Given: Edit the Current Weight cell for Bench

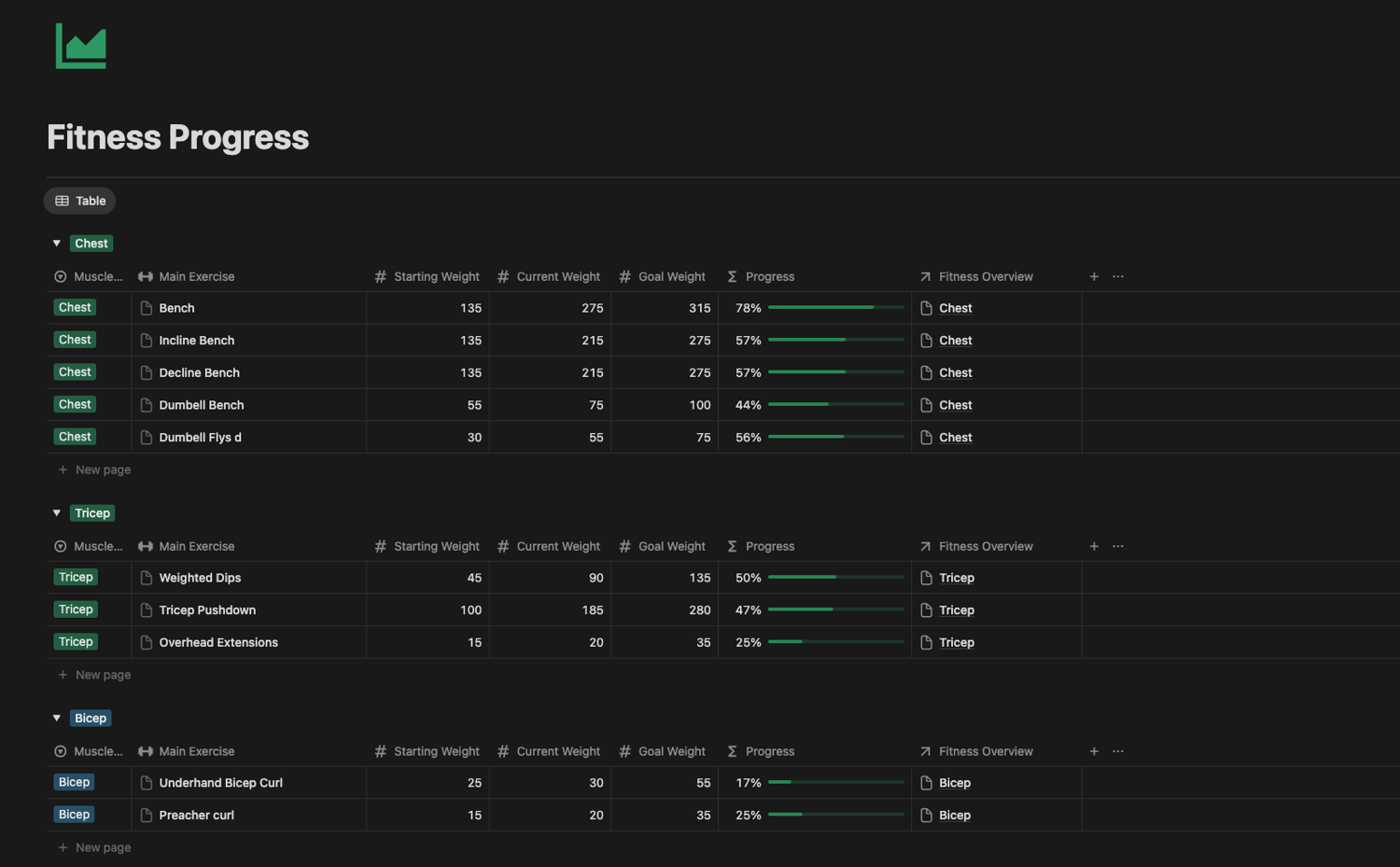Looking at the screenshot, I should pyautogui.click(x=550, y=308).
